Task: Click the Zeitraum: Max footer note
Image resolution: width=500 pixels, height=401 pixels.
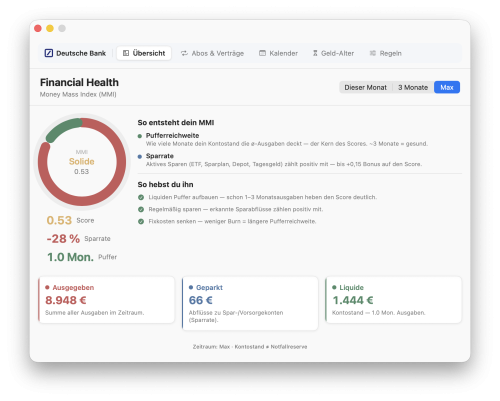Action: pos(250,347)
